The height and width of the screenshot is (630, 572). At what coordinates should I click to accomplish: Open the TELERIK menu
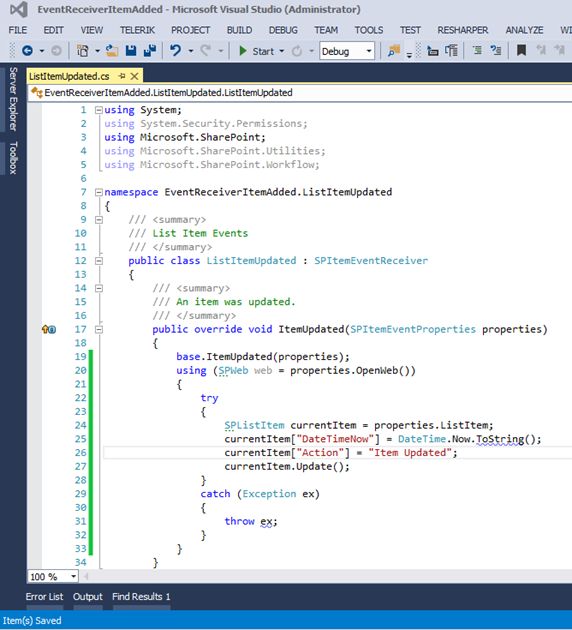coord(137,30)
